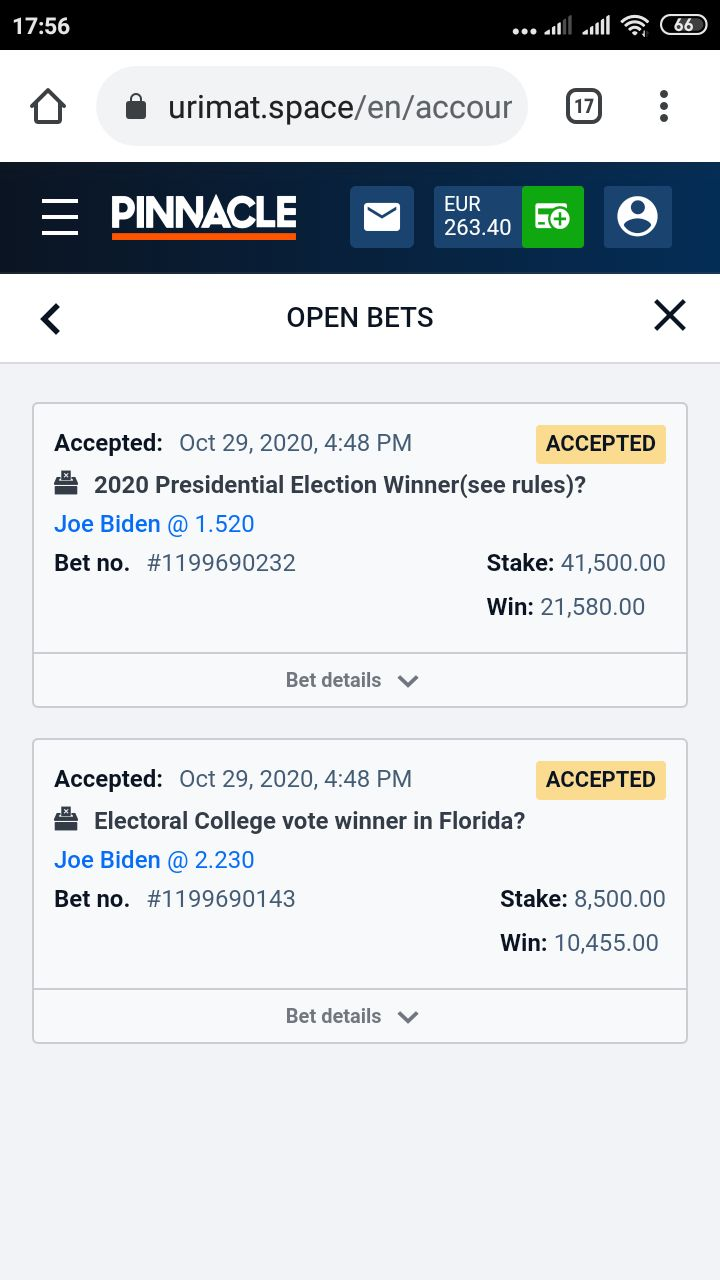
Task: Go back with the left arrow
Action: (50, 319)
